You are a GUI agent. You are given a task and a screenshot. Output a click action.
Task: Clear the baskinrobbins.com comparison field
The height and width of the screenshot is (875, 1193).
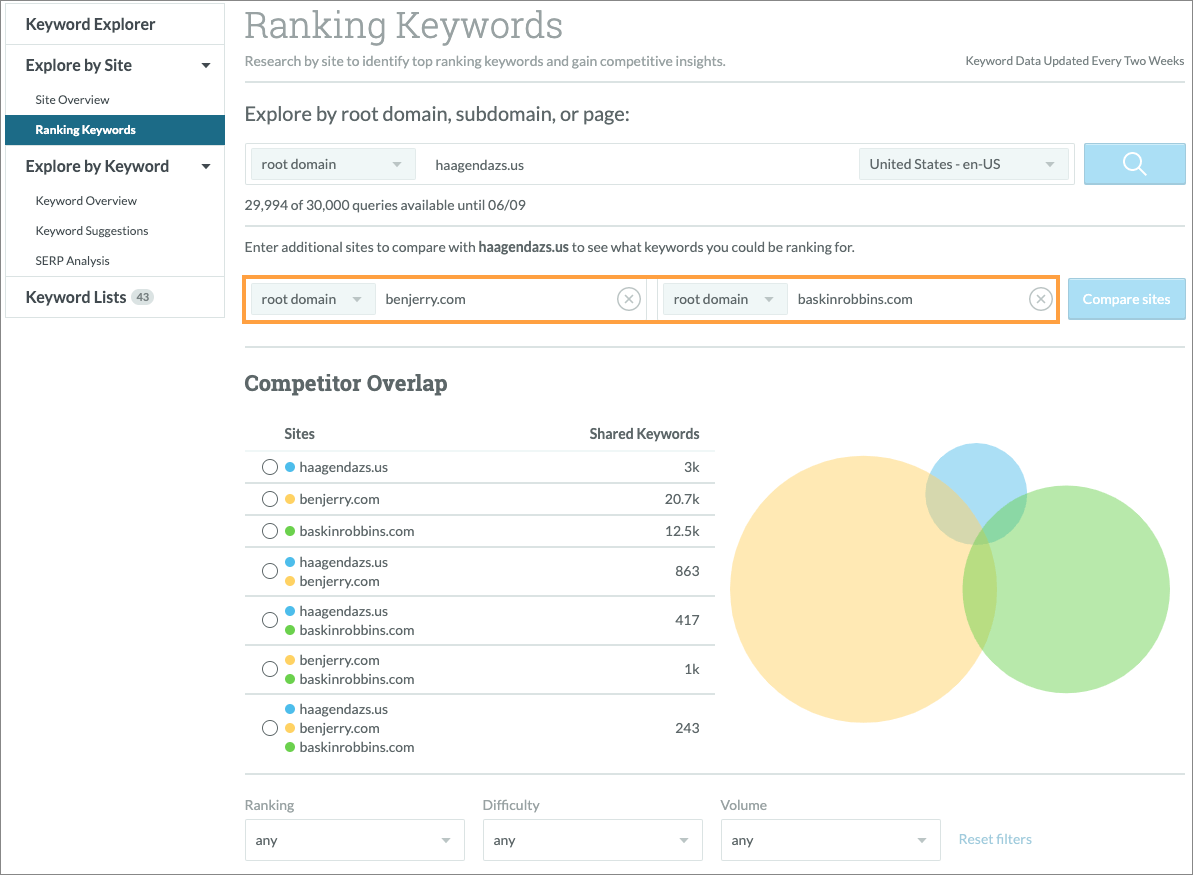(x=1041, y=299)
